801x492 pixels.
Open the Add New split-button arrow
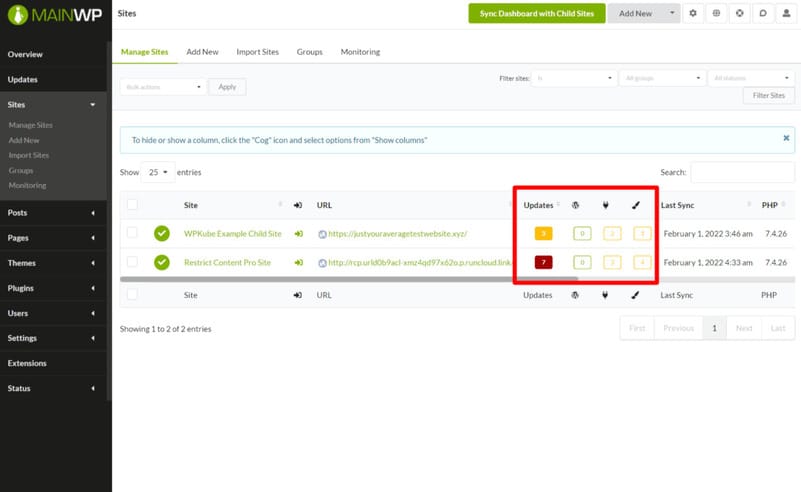[672, 13]
